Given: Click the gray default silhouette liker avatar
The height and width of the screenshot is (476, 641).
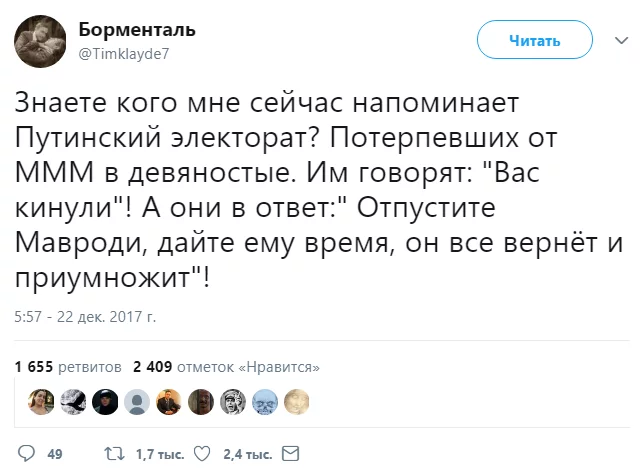Looking at the screenshot, I should pos(137,402).
